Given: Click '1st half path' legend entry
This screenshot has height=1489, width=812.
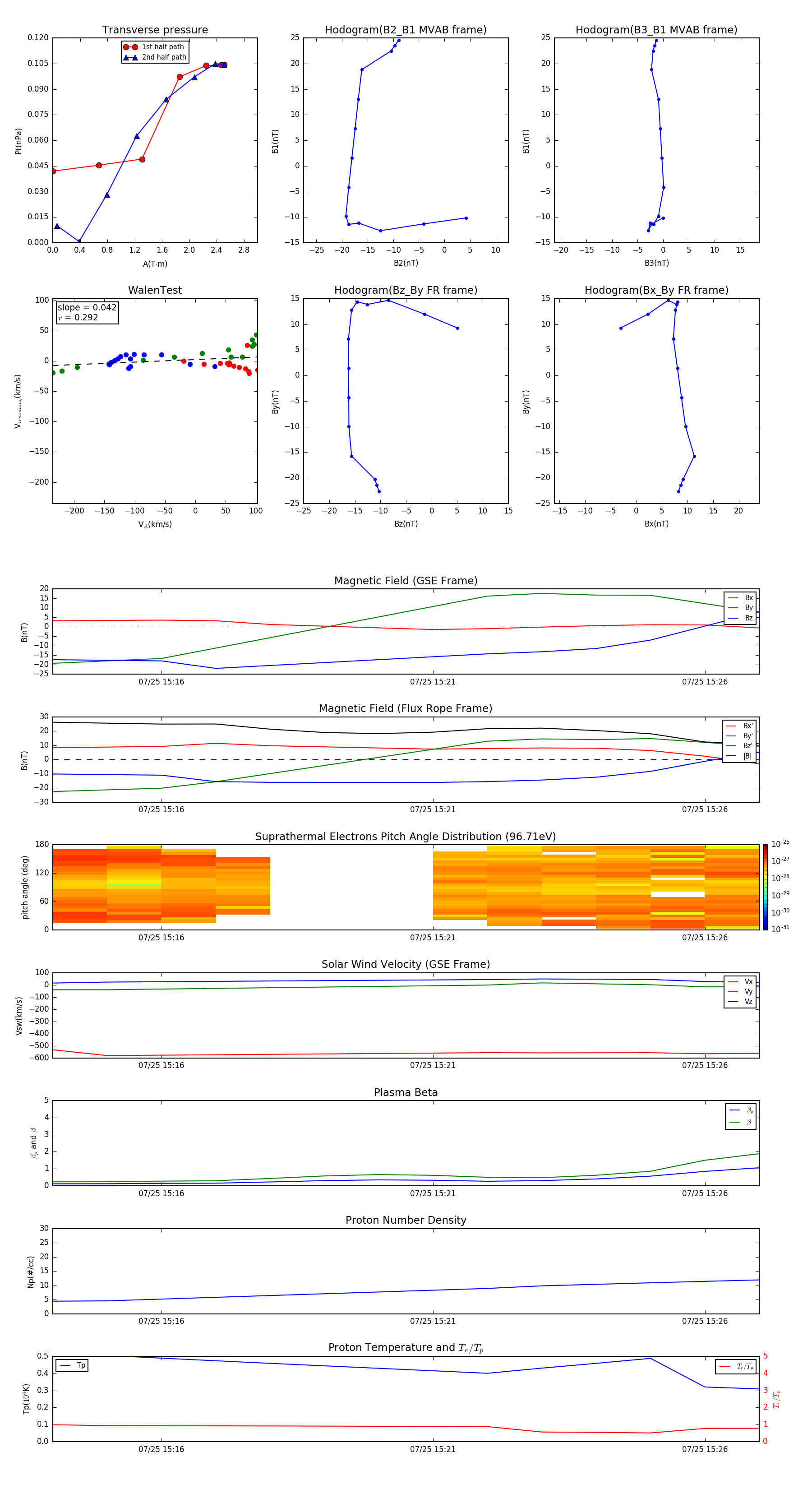Looking at the screenshot, I should [154, 47].
